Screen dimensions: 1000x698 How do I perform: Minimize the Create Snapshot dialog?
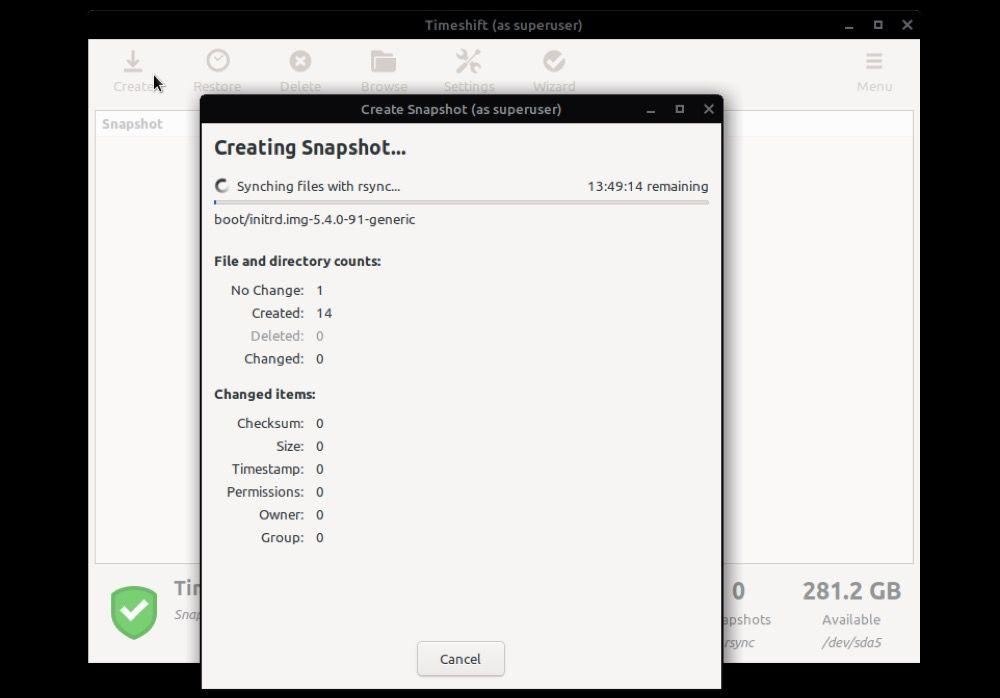pyautogui.click(x=650, y=109)
